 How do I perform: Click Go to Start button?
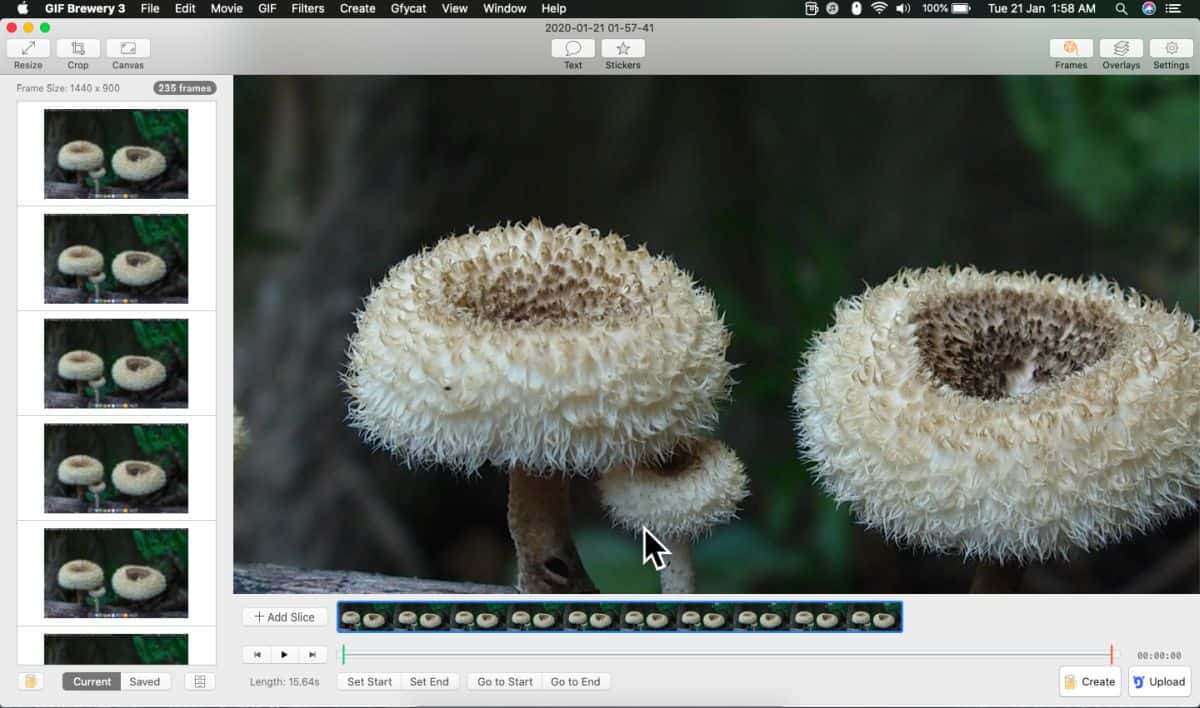coord(505,682)
